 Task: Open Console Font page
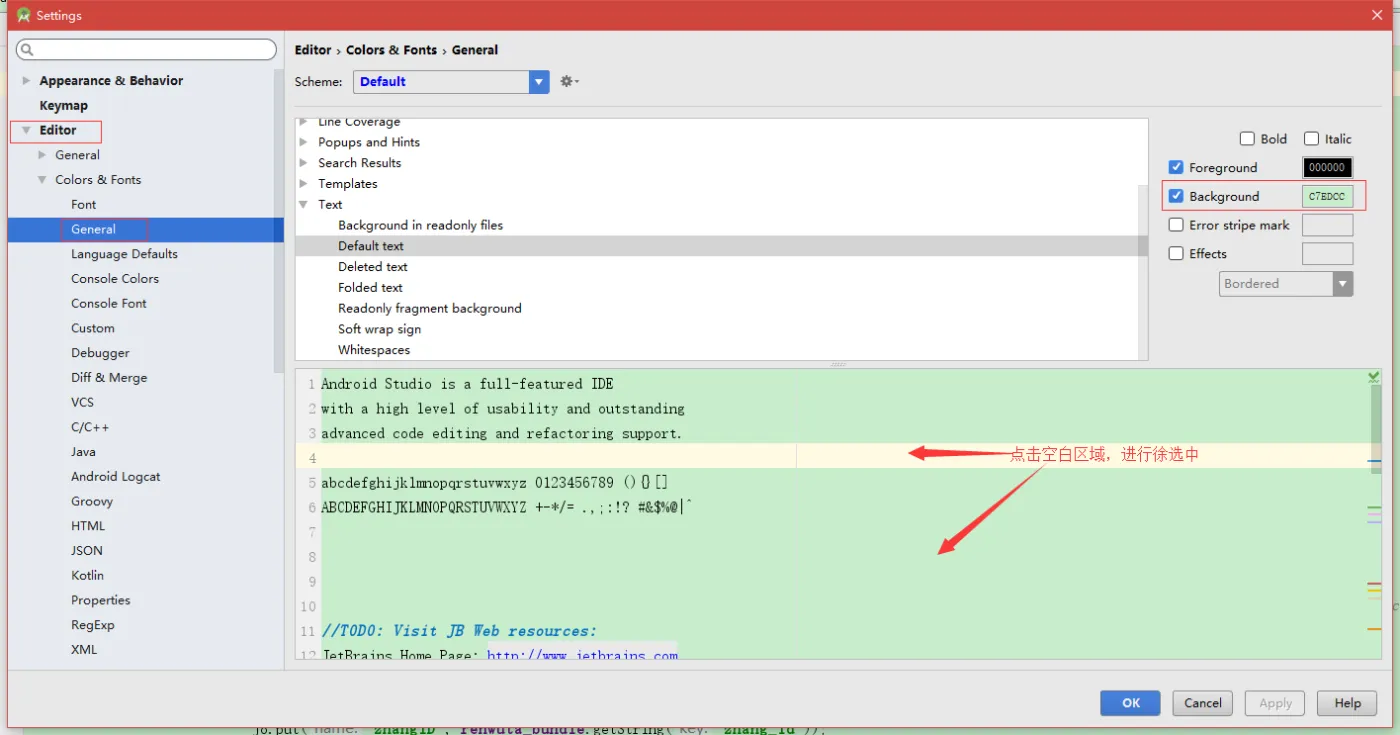(x=109, y=303)
